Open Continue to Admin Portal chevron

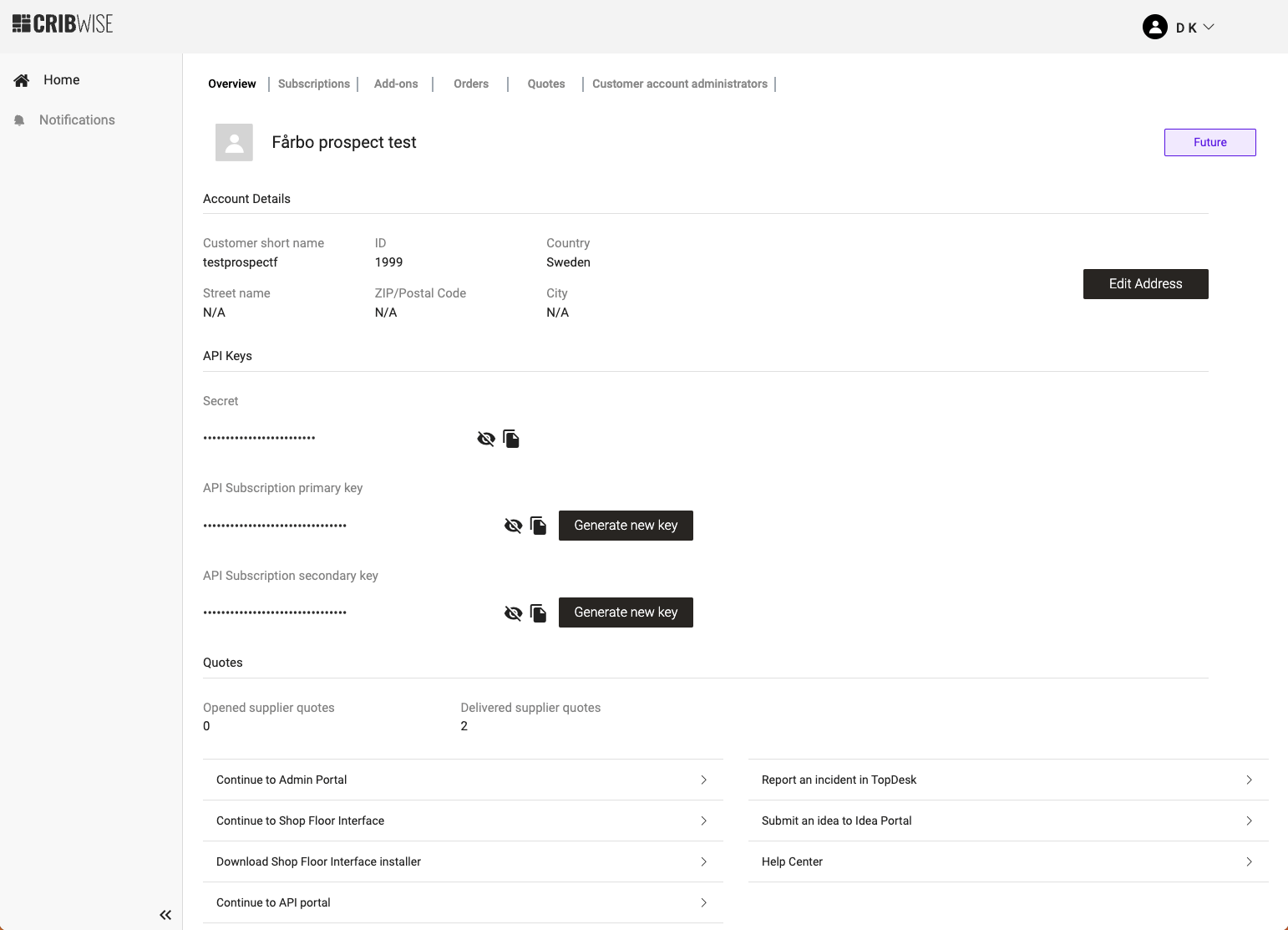(x=703, y=780)
